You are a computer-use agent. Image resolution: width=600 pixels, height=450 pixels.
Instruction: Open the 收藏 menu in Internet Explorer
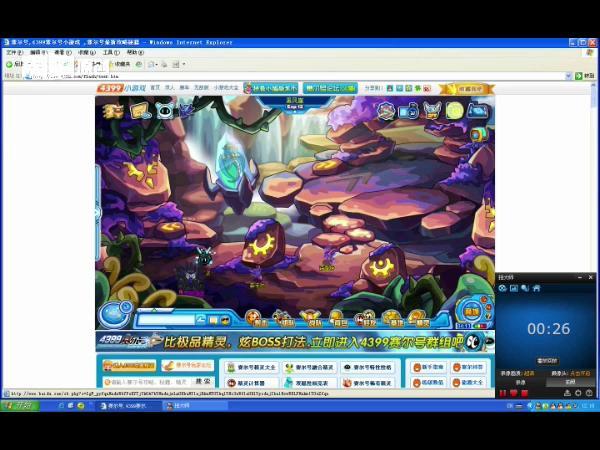(x=87, y=52)
